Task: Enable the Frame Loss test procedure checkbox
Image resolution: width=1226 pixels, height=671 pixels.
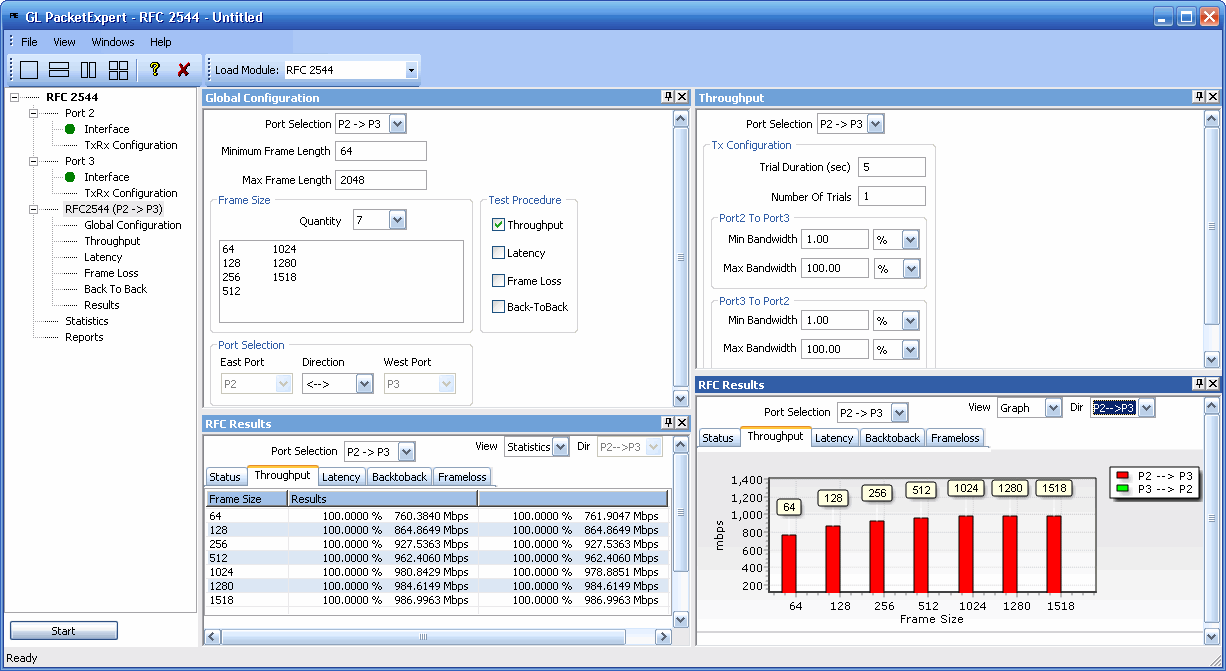Action: coord(498,281)
